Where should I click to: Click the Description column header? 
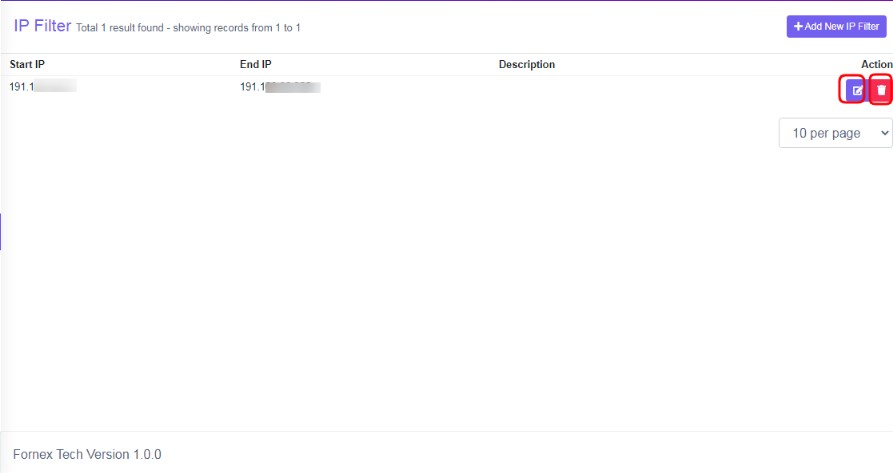tap(527, 64)
